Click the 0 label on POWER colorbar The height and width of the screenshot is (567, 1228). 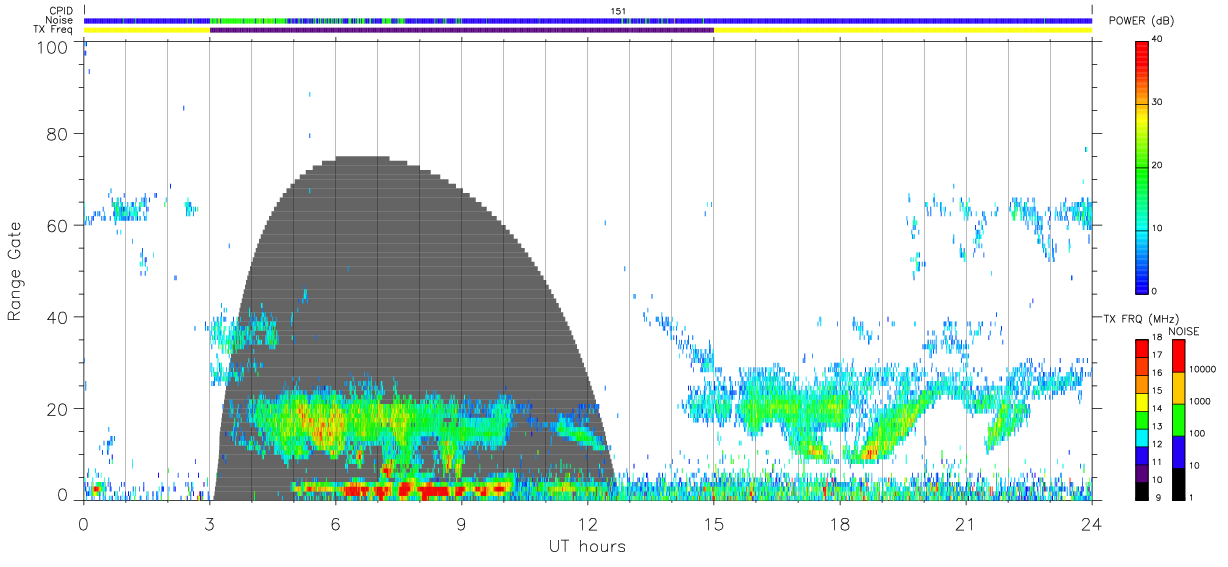point(1155,291)
